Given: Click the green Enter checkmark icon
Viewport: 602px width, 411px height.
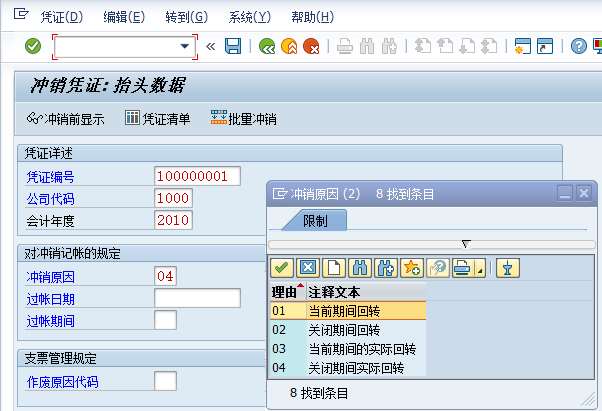Looking at the screenshot, I should (x=33, y=46).
